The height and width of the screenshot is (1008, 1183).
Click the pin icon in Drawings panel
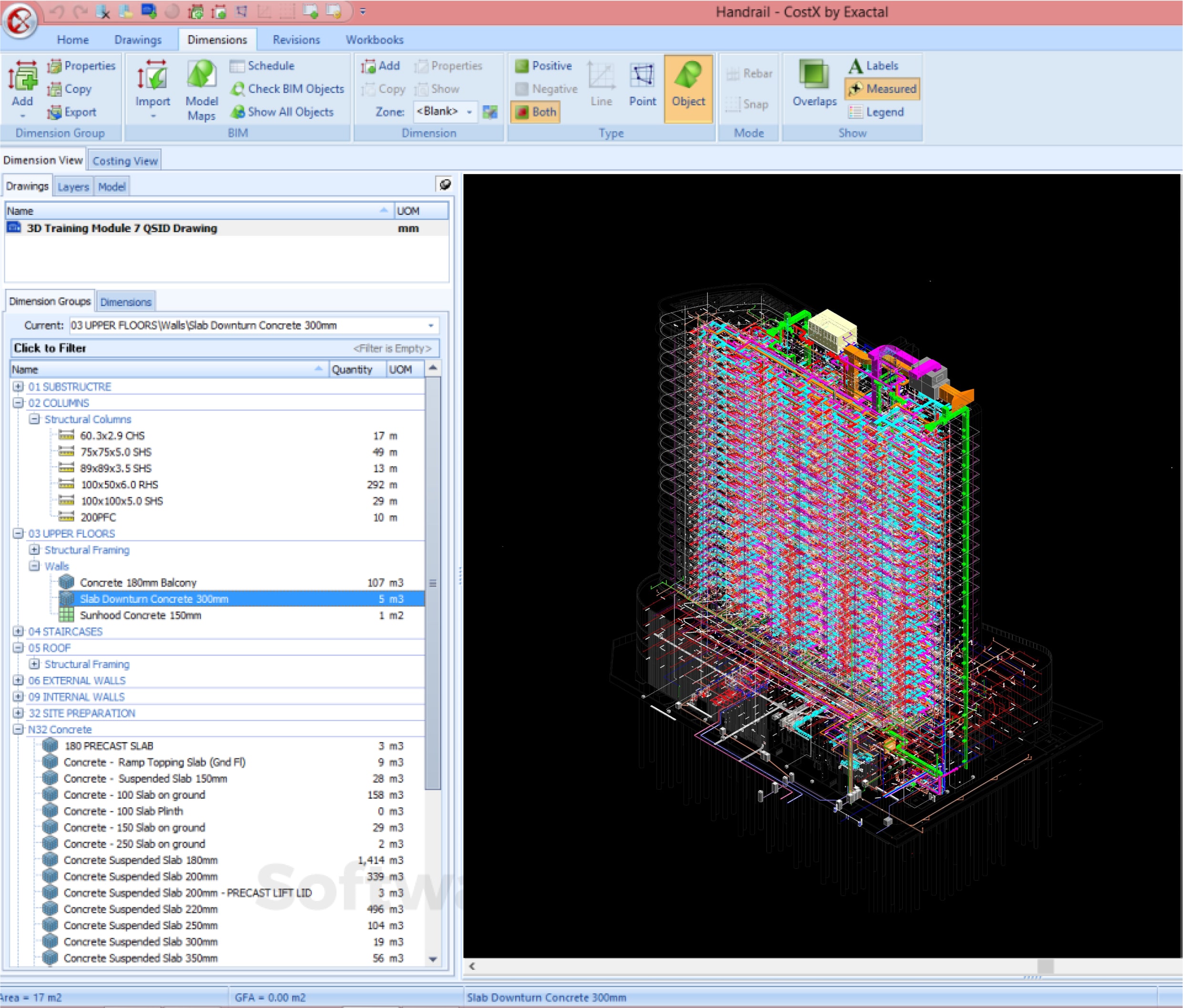click(x=444, y=184)
